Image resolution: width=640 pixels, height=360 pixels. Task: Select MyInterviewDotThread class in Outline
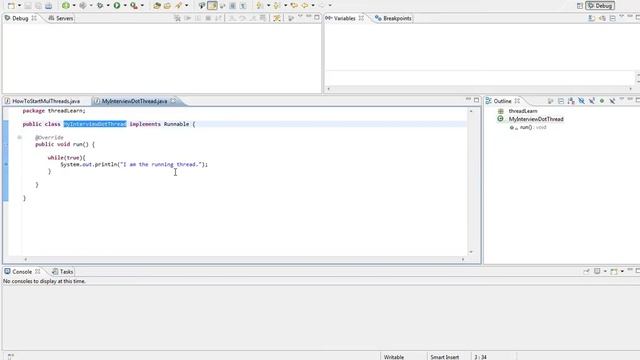coord(536,119)
